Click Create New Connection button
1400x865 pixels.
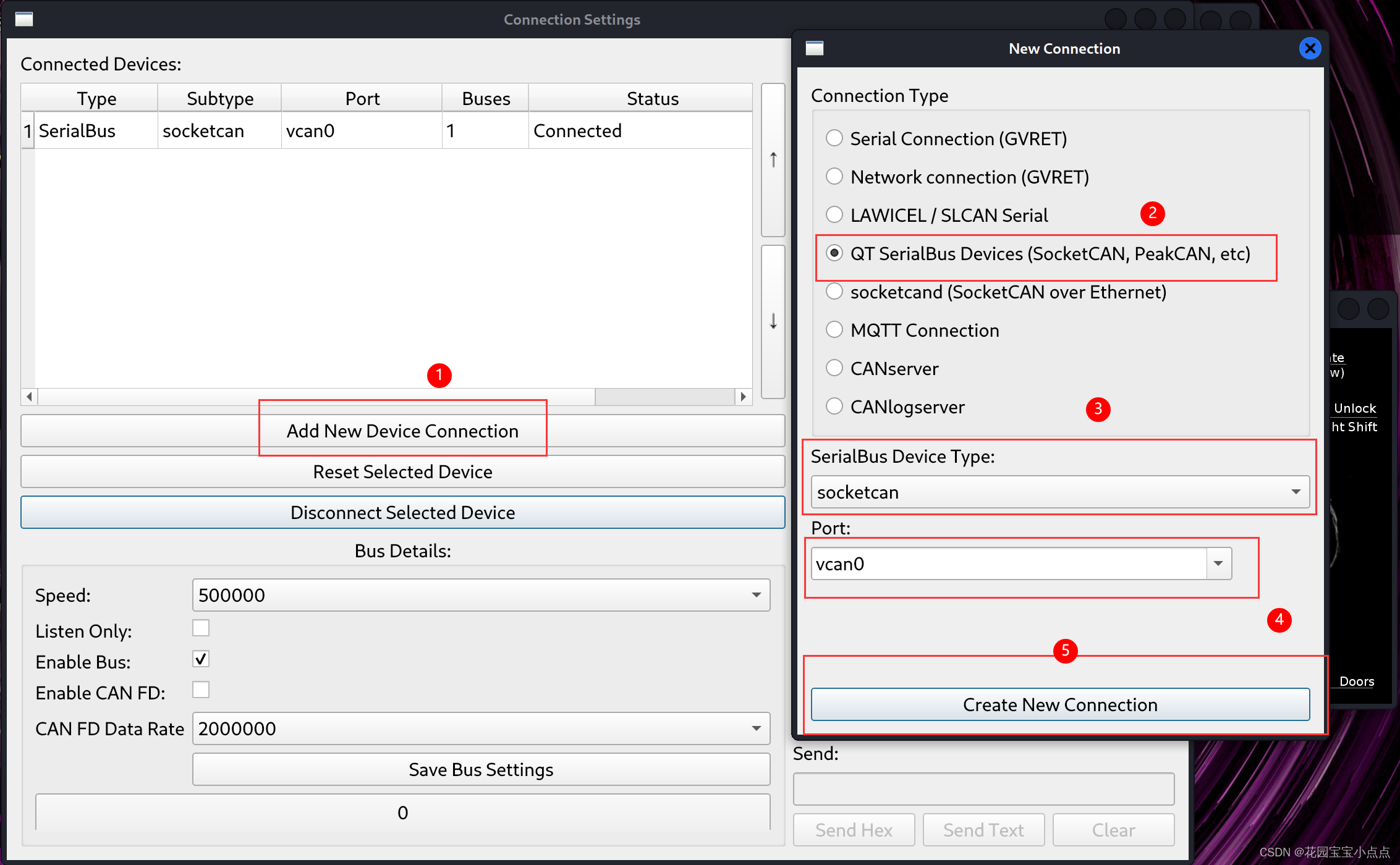click(x=1060, y=704)
